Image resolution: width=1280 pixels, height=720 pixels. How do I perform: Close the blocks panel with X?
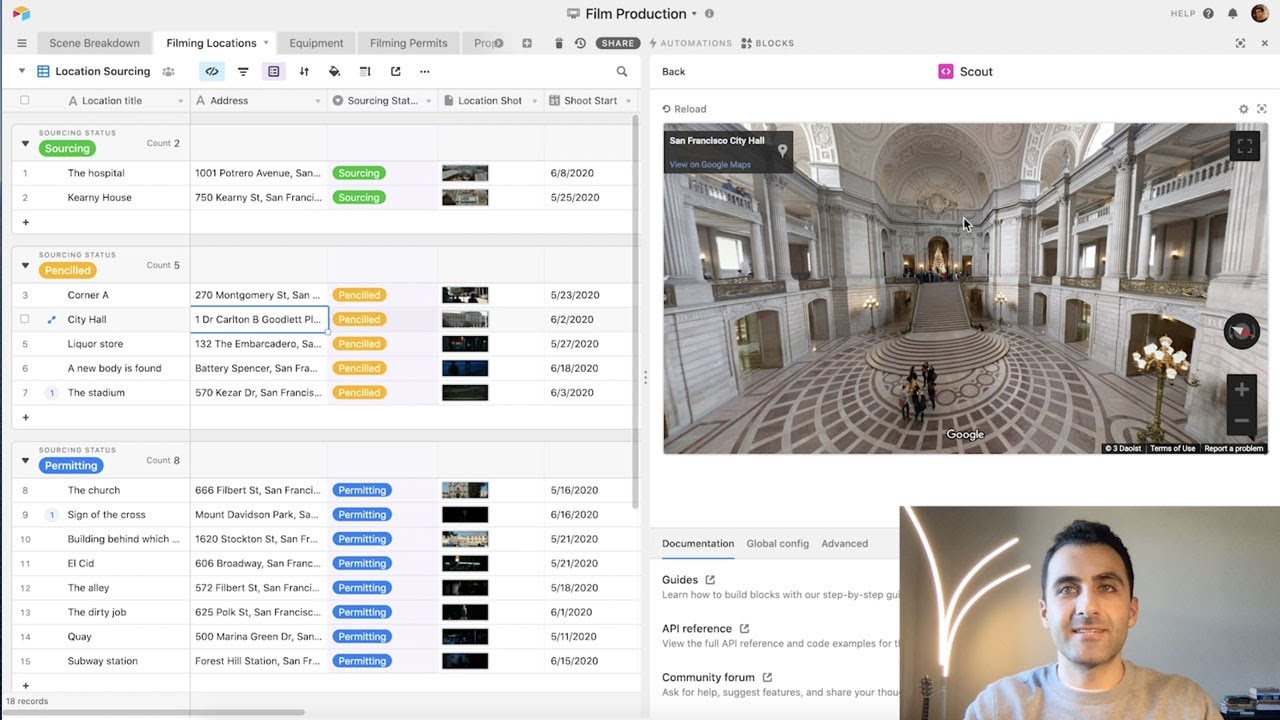[1264, 43]
